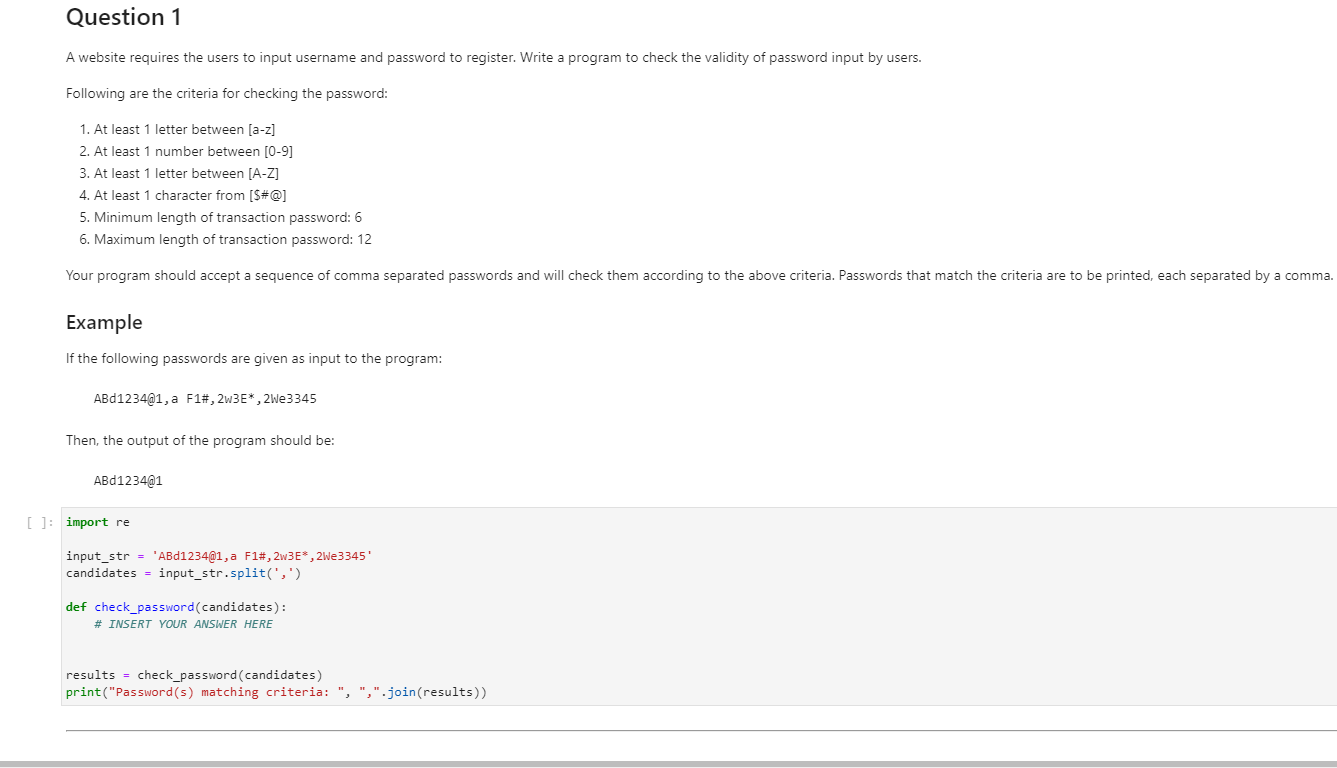Screen dimensions: 1337x768
Task: Click the paragraph beginning "A website requires the users"
Action: 494,58
